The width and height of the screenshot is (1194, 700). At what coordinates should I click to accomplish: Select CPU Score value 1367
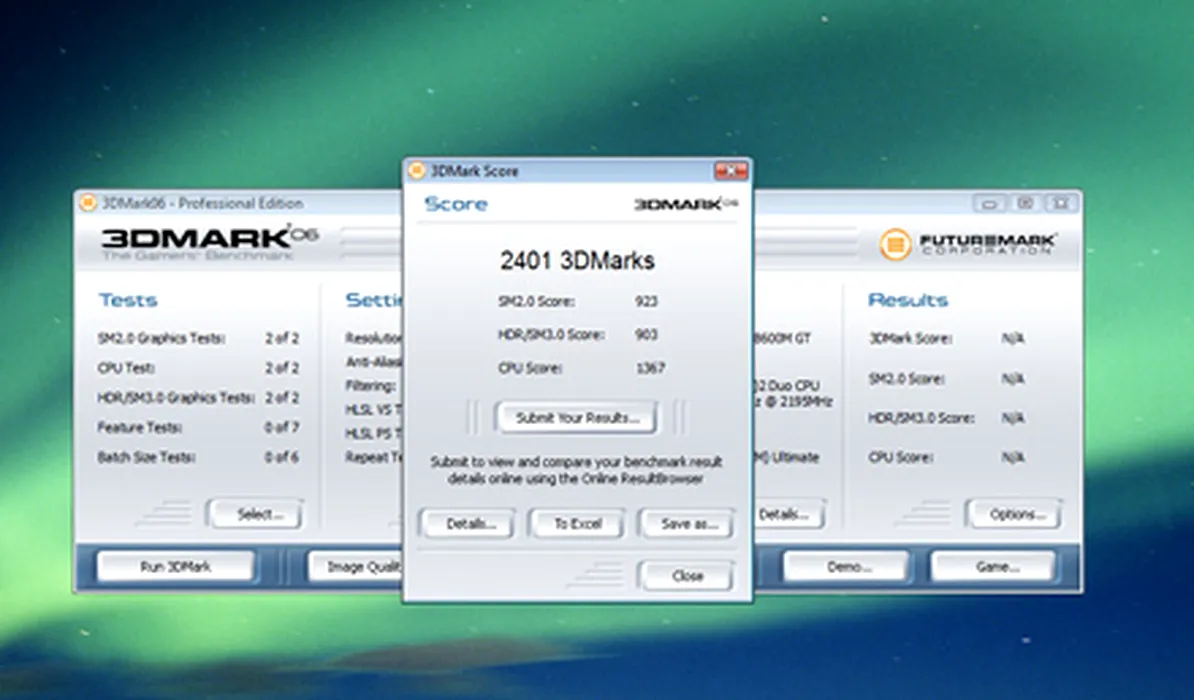pos(650,368)
